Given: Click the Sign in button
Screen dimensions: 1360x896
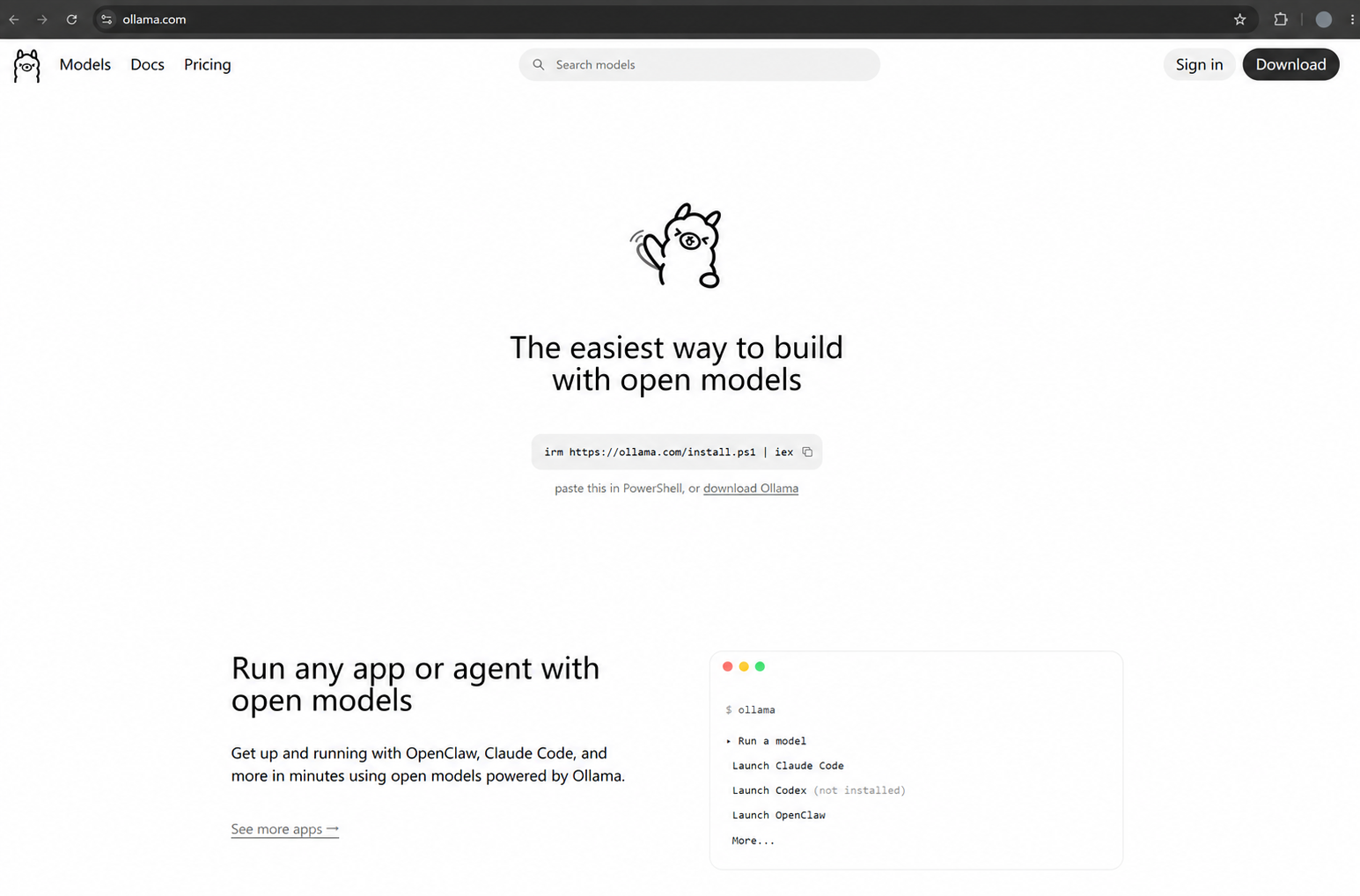Looking at the screenshot, I should [x=1199, y=64].
